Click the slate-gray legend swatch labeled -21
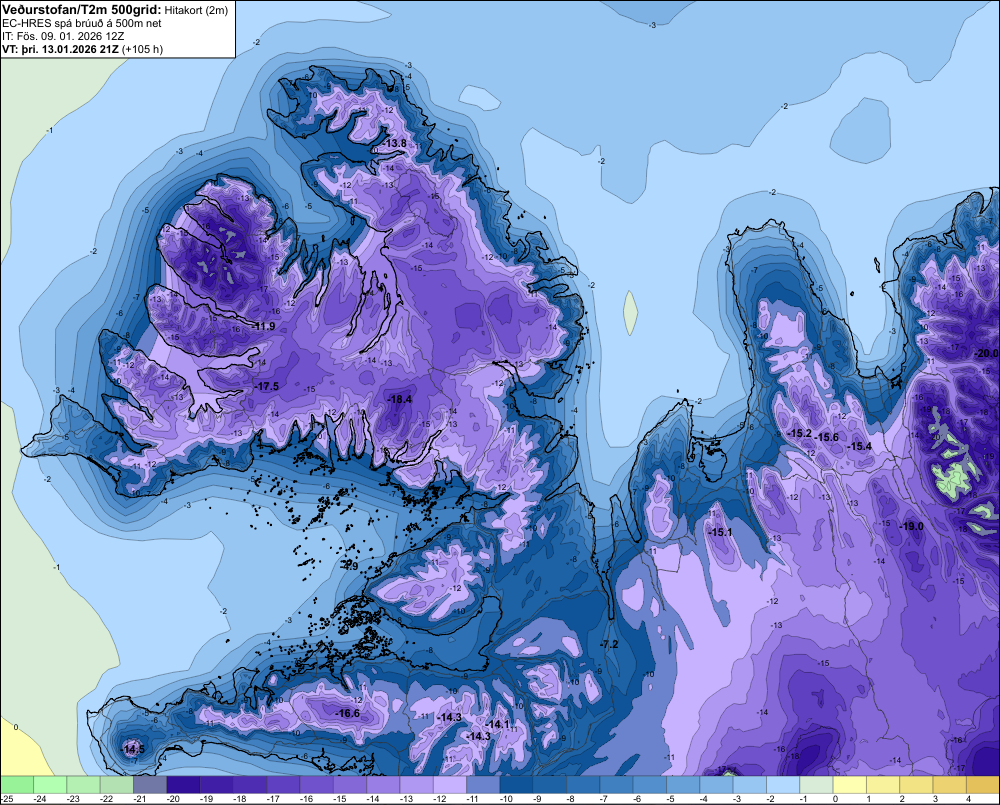Viewport: 1000px width, 805px height. [150, 785]
